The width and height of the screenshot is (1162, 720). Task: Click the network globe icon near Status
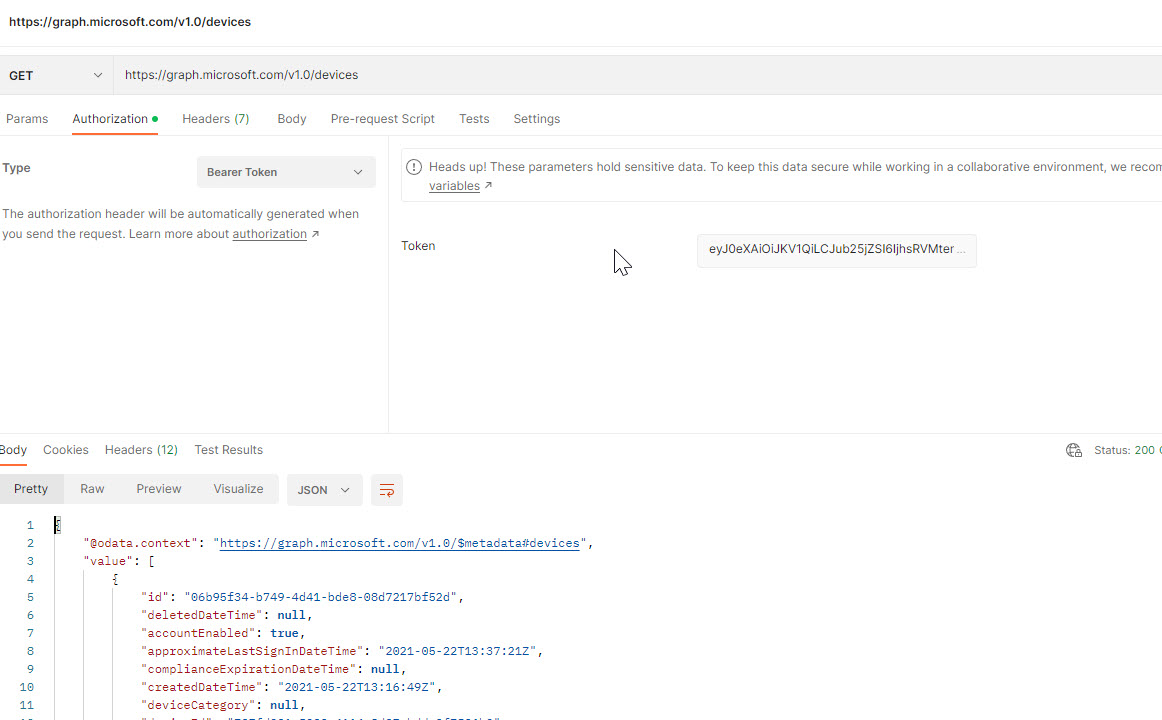(1074, 450)
